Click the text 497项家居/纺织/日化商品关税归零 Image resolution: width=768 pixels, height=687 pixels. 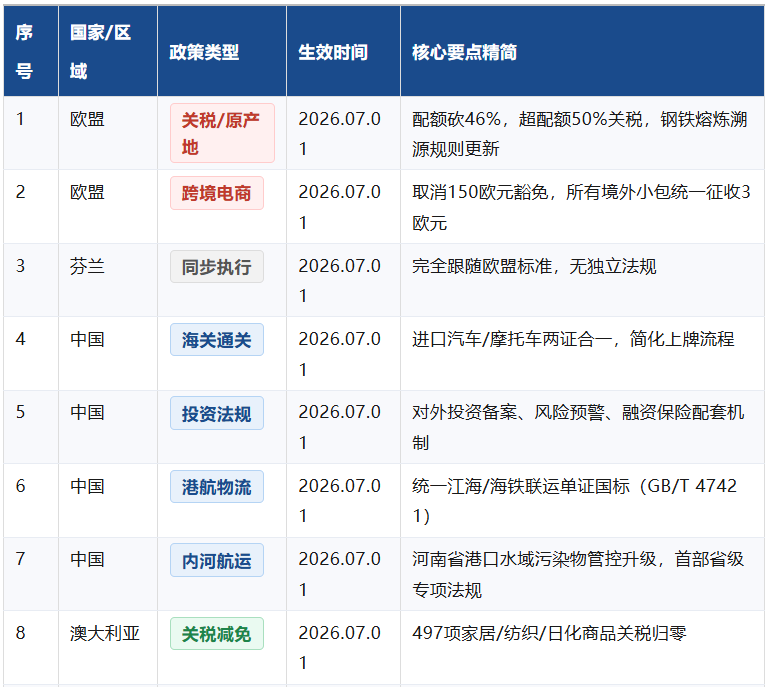[549, 633]
